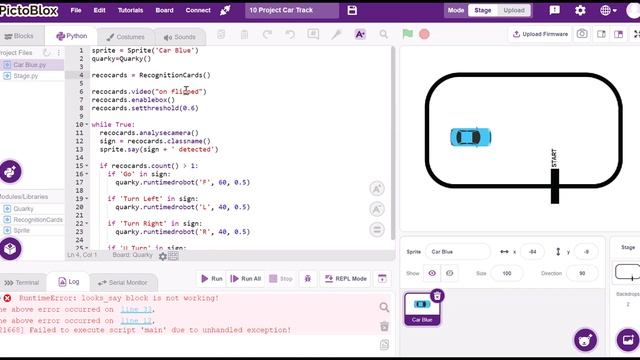Open the Edit menu
Screen dimensions: 640x360
point(99,10)
